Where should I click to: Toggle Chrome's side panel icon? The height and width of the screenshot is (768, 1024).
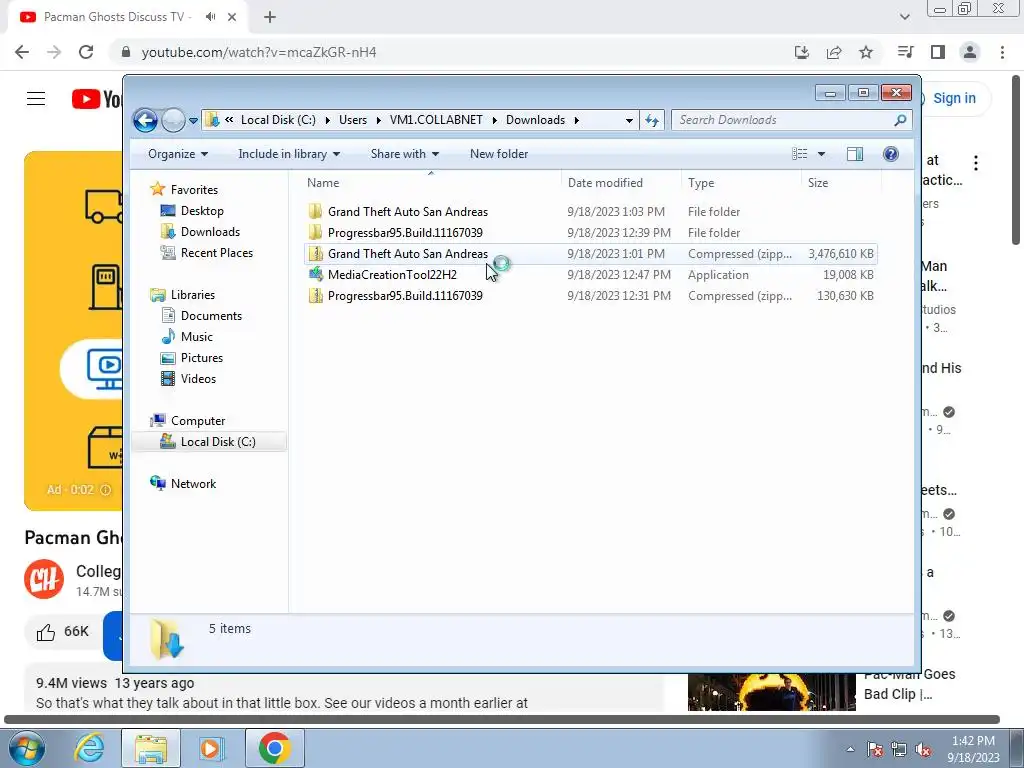[938, 52]
